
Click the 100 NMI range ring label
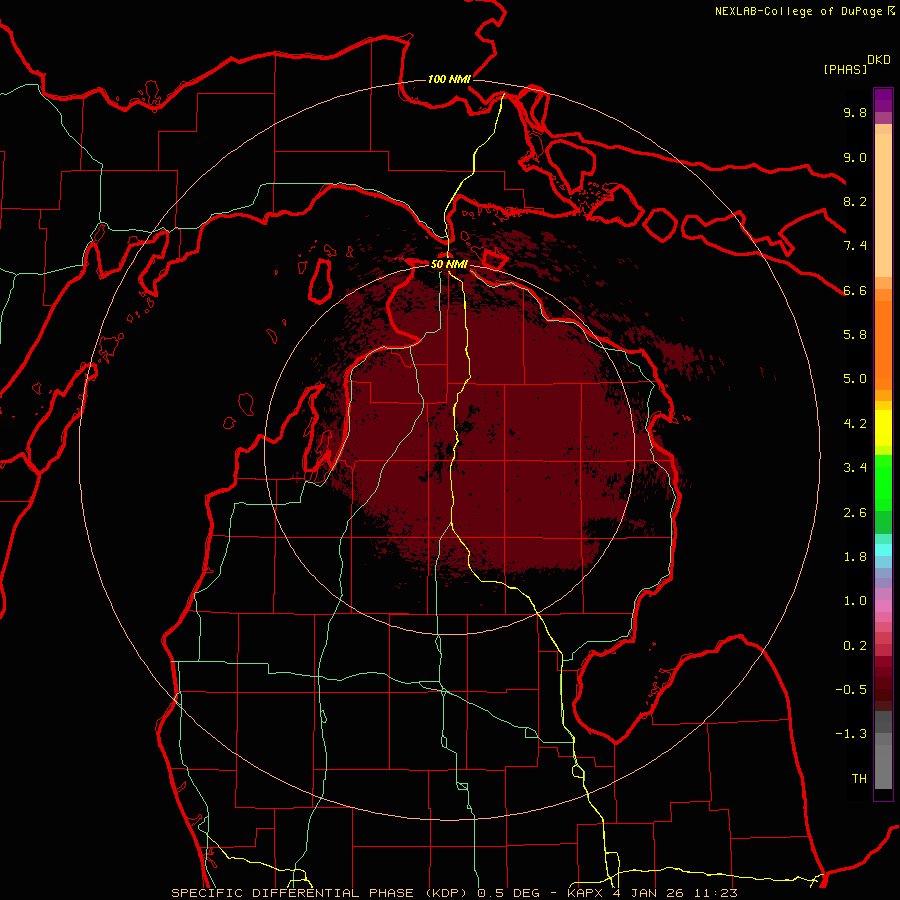coord(449,79)
